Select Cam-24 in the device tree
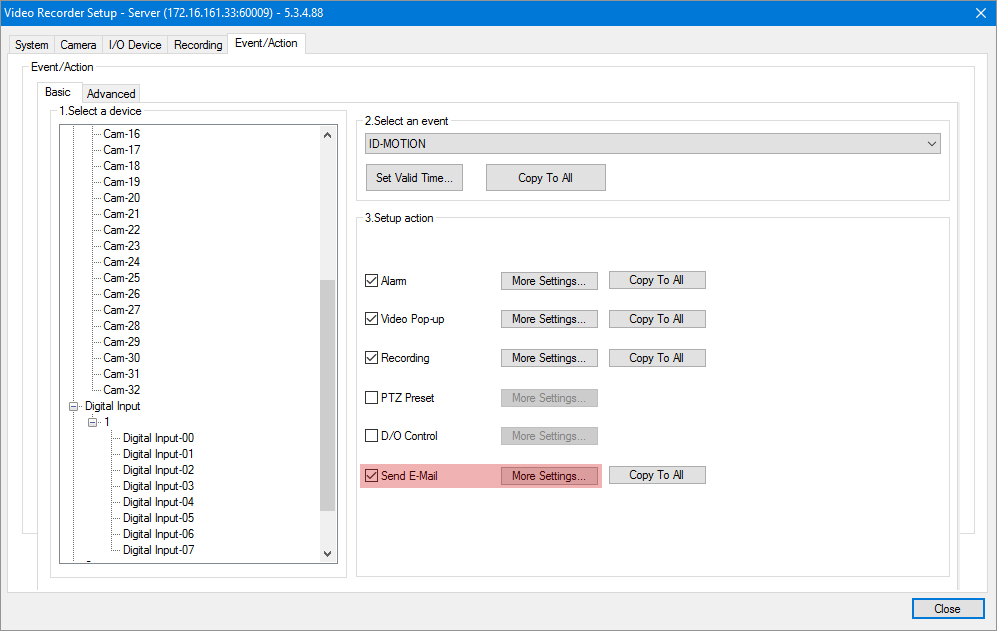 coord(121,262)
